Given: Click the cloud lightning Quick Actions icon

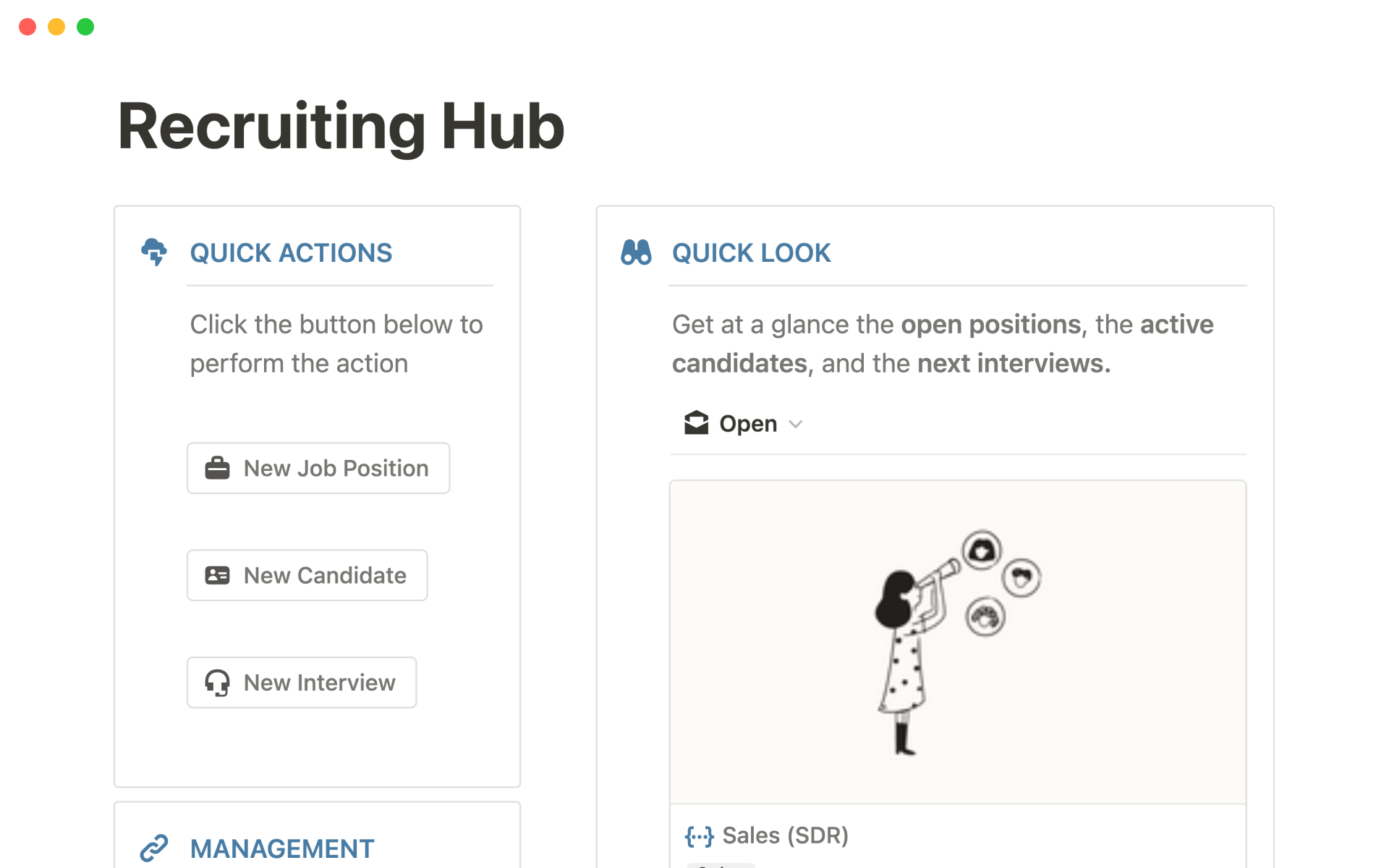Looking at the screenshot, I should tap(154, 252).
